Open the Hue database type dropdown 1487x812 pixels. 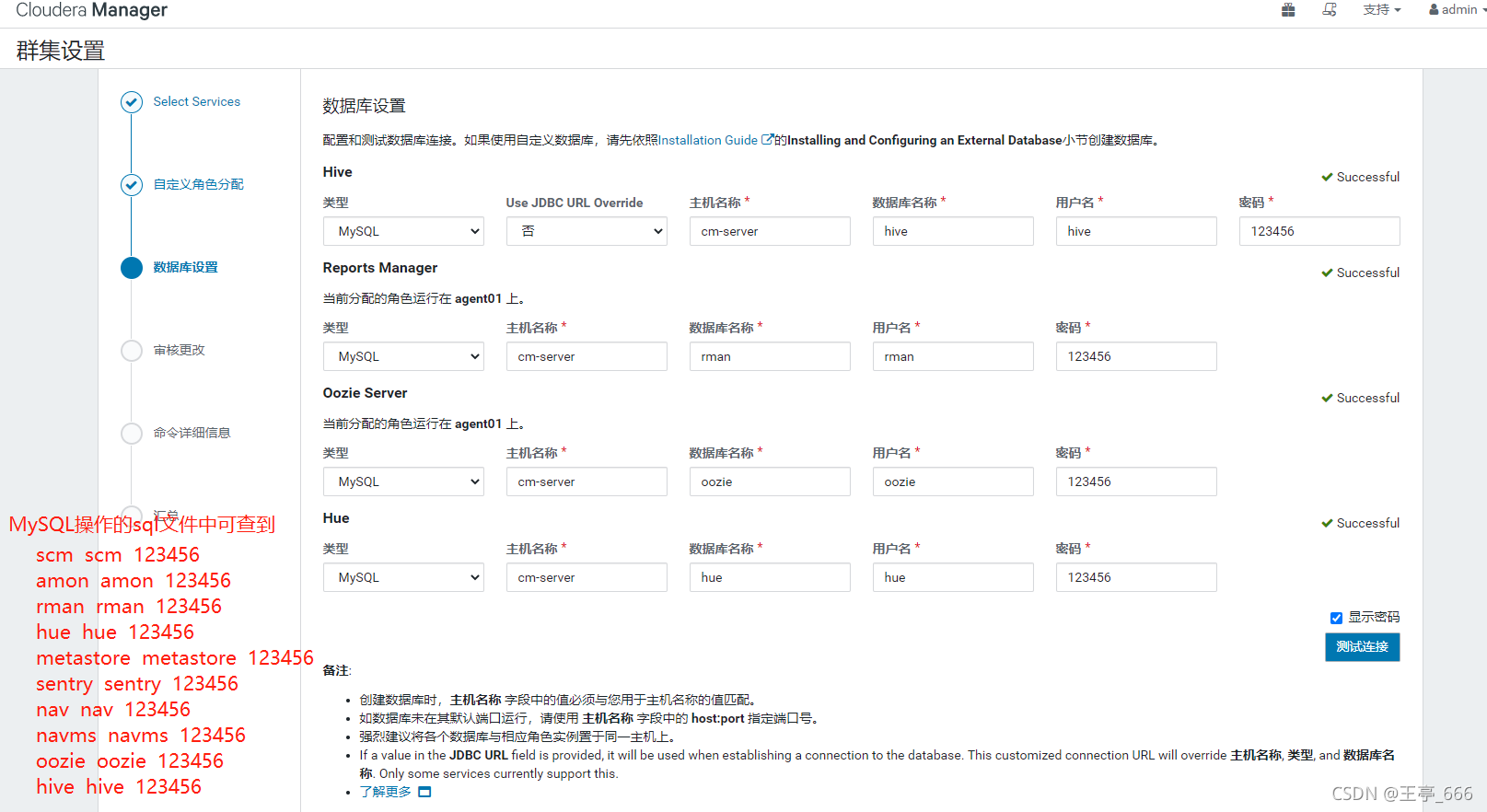[403, 577]
